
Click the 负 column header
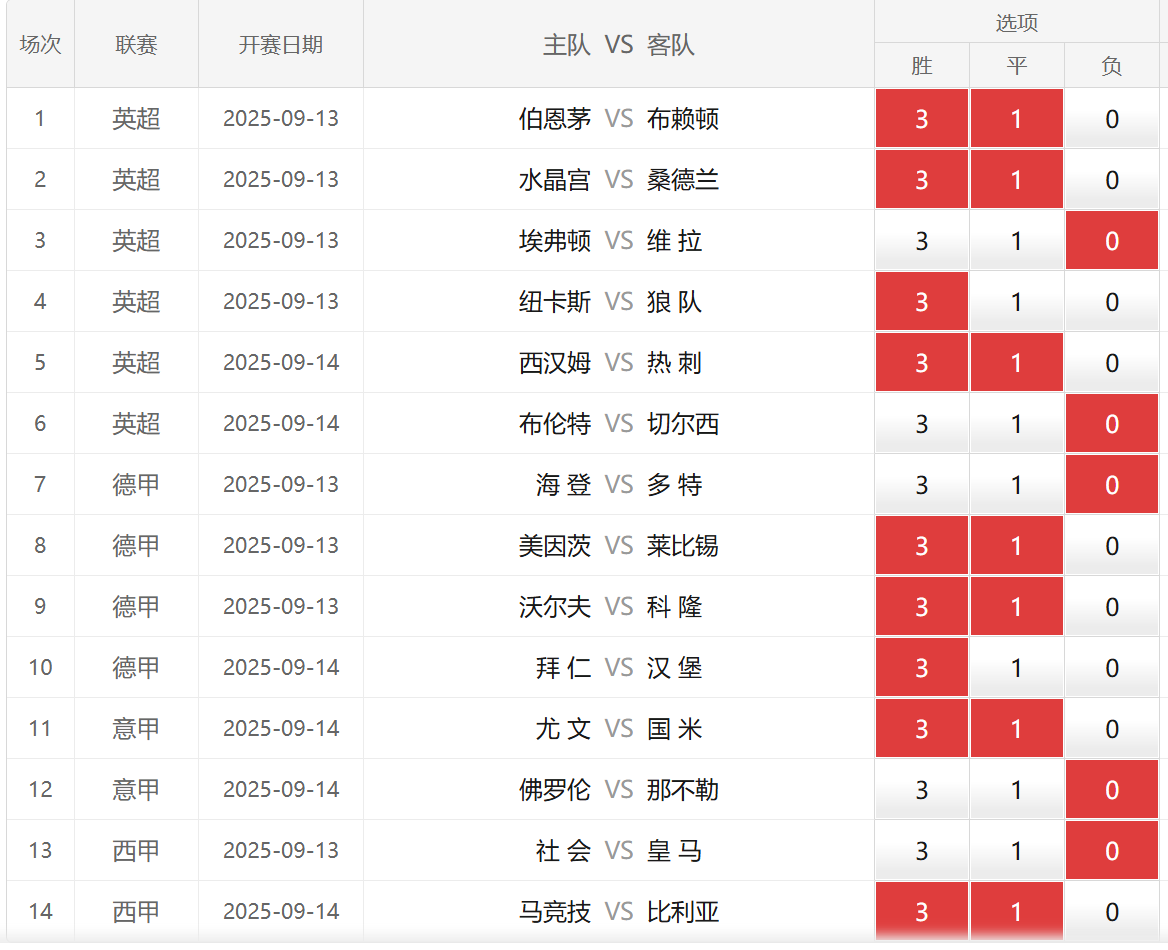1112,66
